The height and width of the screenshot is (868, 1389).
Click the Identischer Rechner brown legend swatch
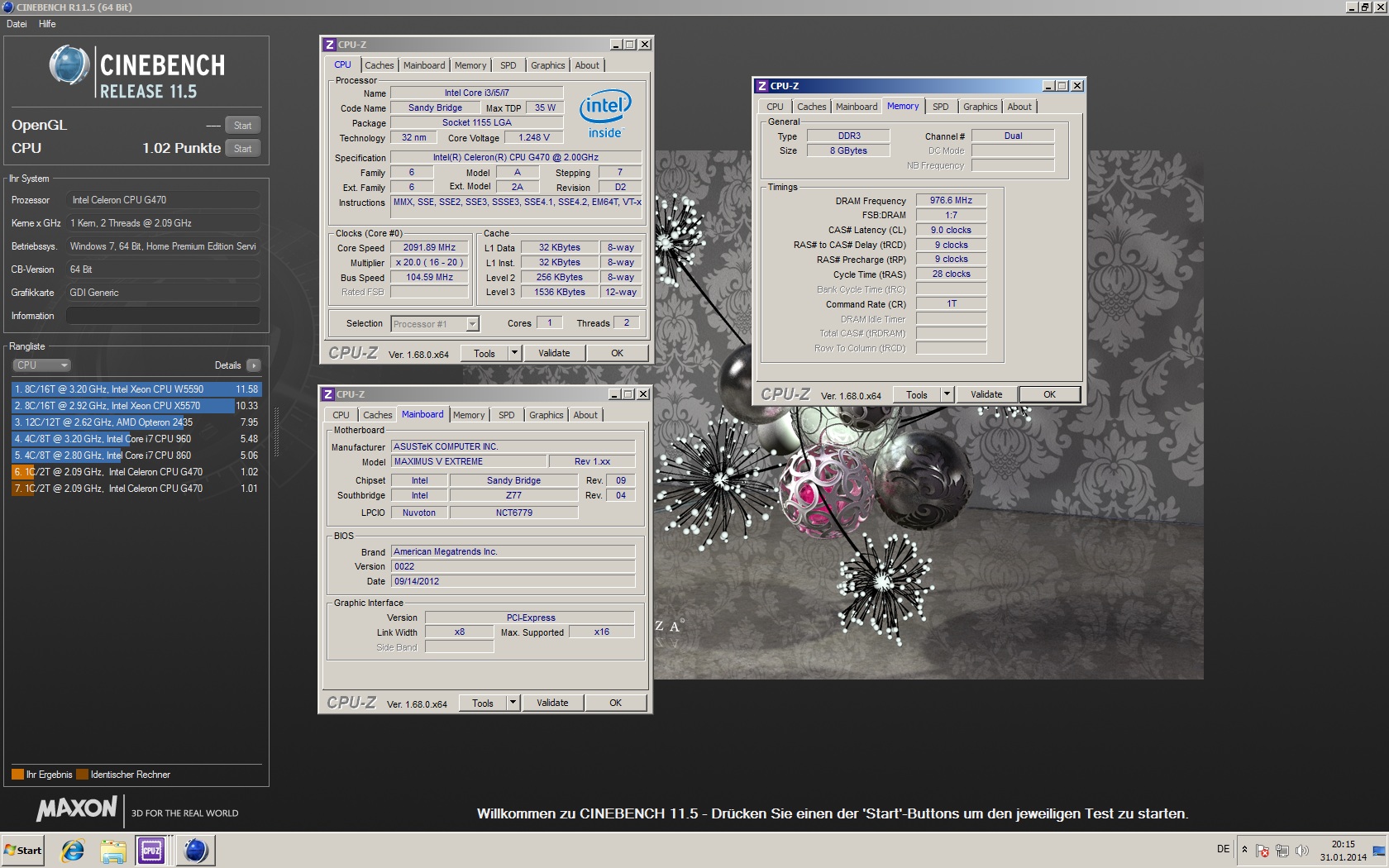tap(82, 775)
